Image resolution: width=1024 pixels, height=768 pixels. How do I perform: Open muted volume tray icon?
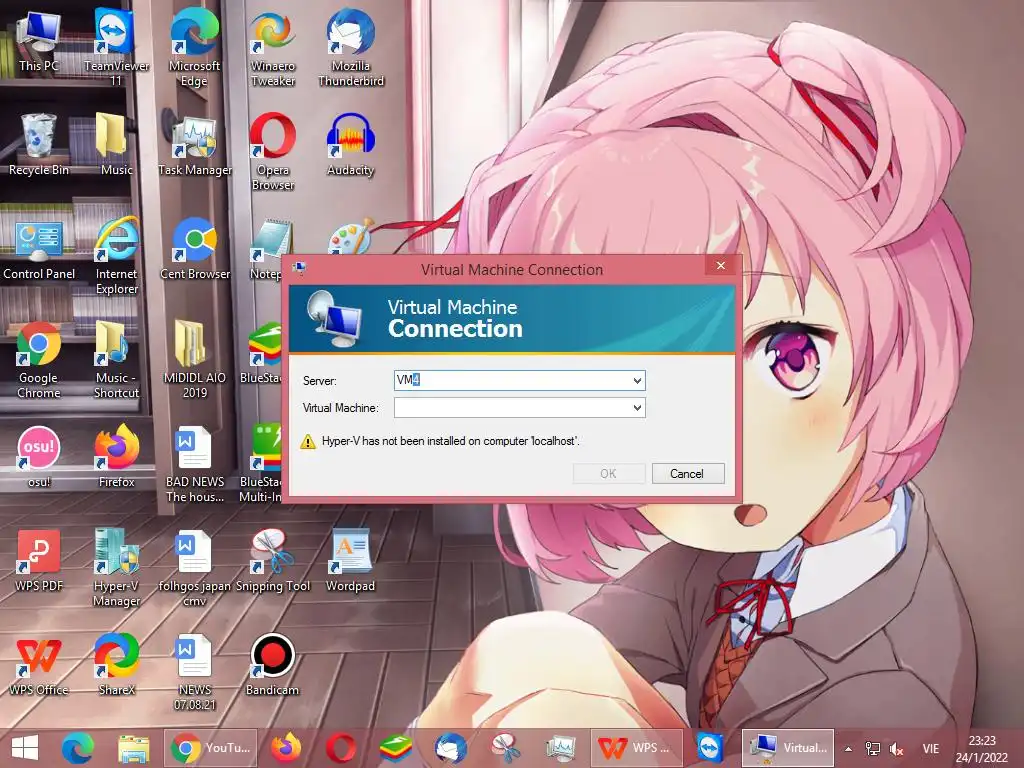(897, 750)
